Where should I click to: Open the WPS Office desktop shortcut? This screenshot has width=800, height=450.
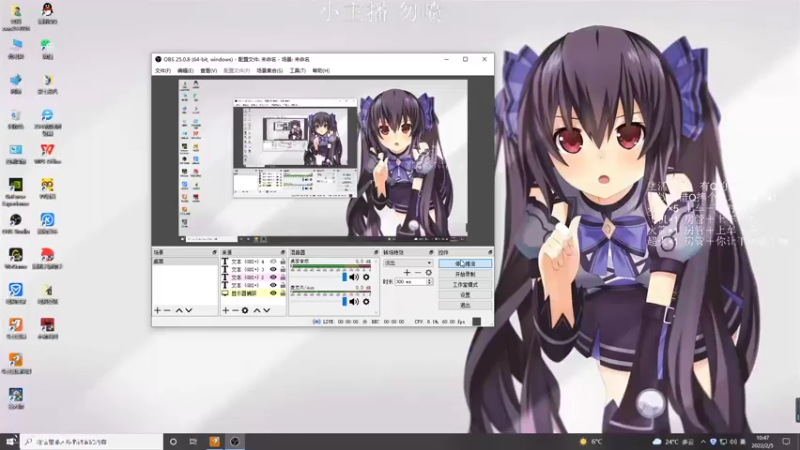[x=47, y=153]
